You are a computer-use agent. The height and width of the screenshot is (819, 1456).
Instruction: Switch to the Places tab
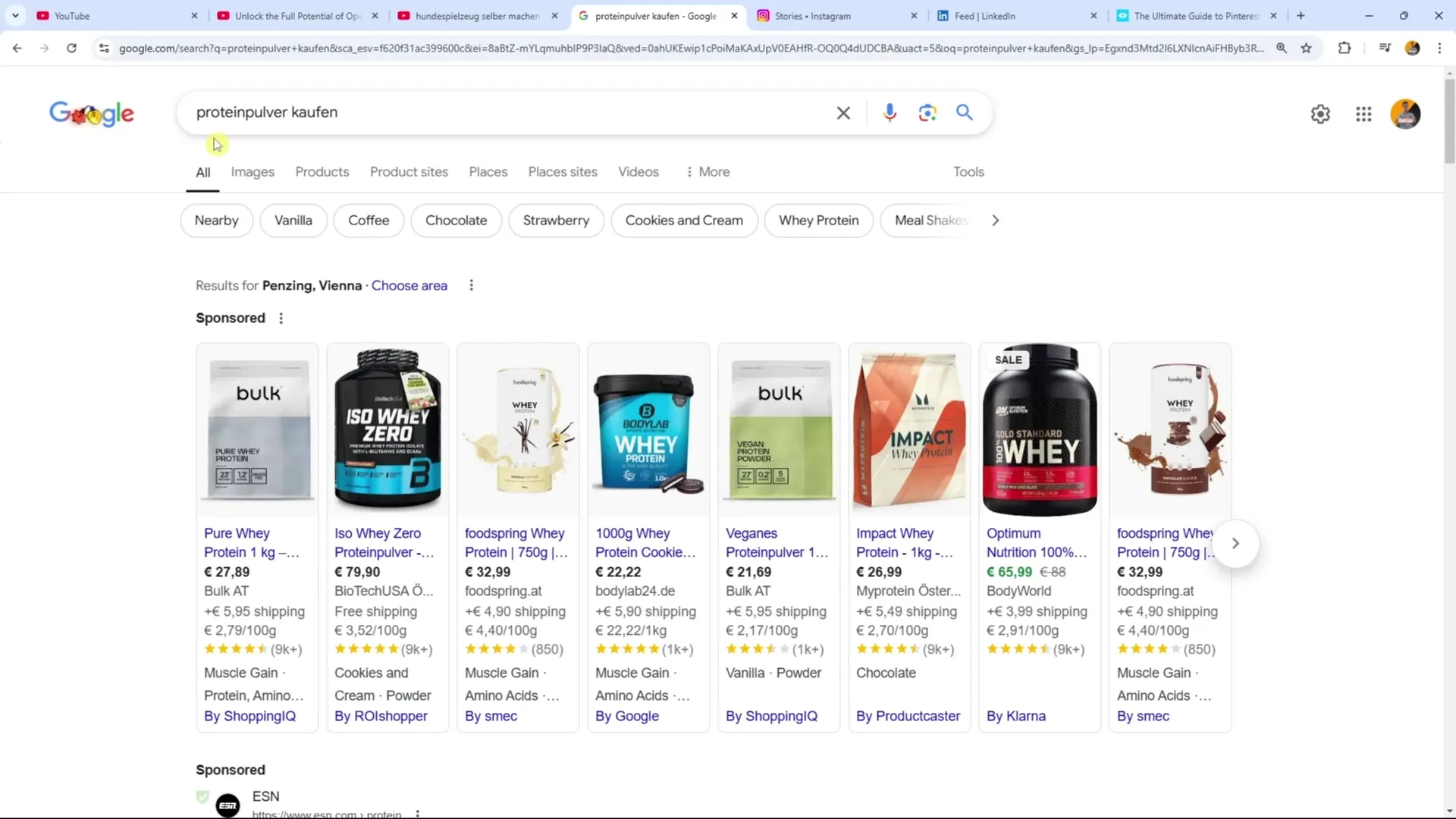coord(488,172)
